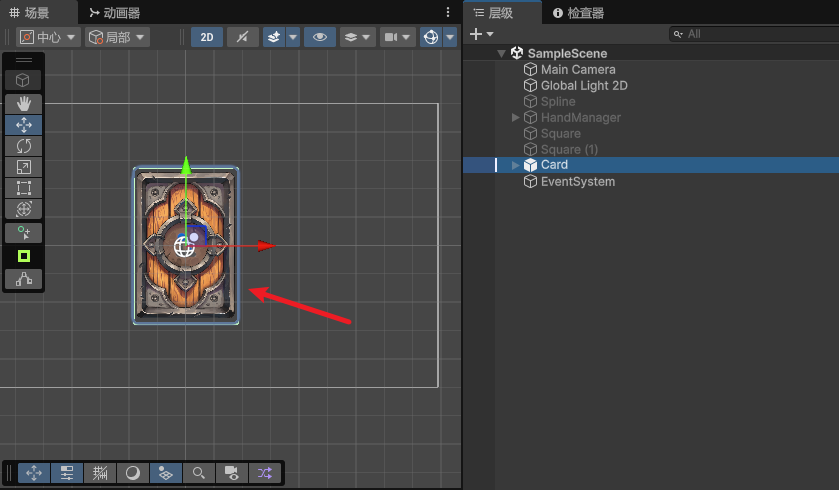Select the Square (1) object
The height and width of the screenshot is (490, 839).
click(x=569, y=149)
